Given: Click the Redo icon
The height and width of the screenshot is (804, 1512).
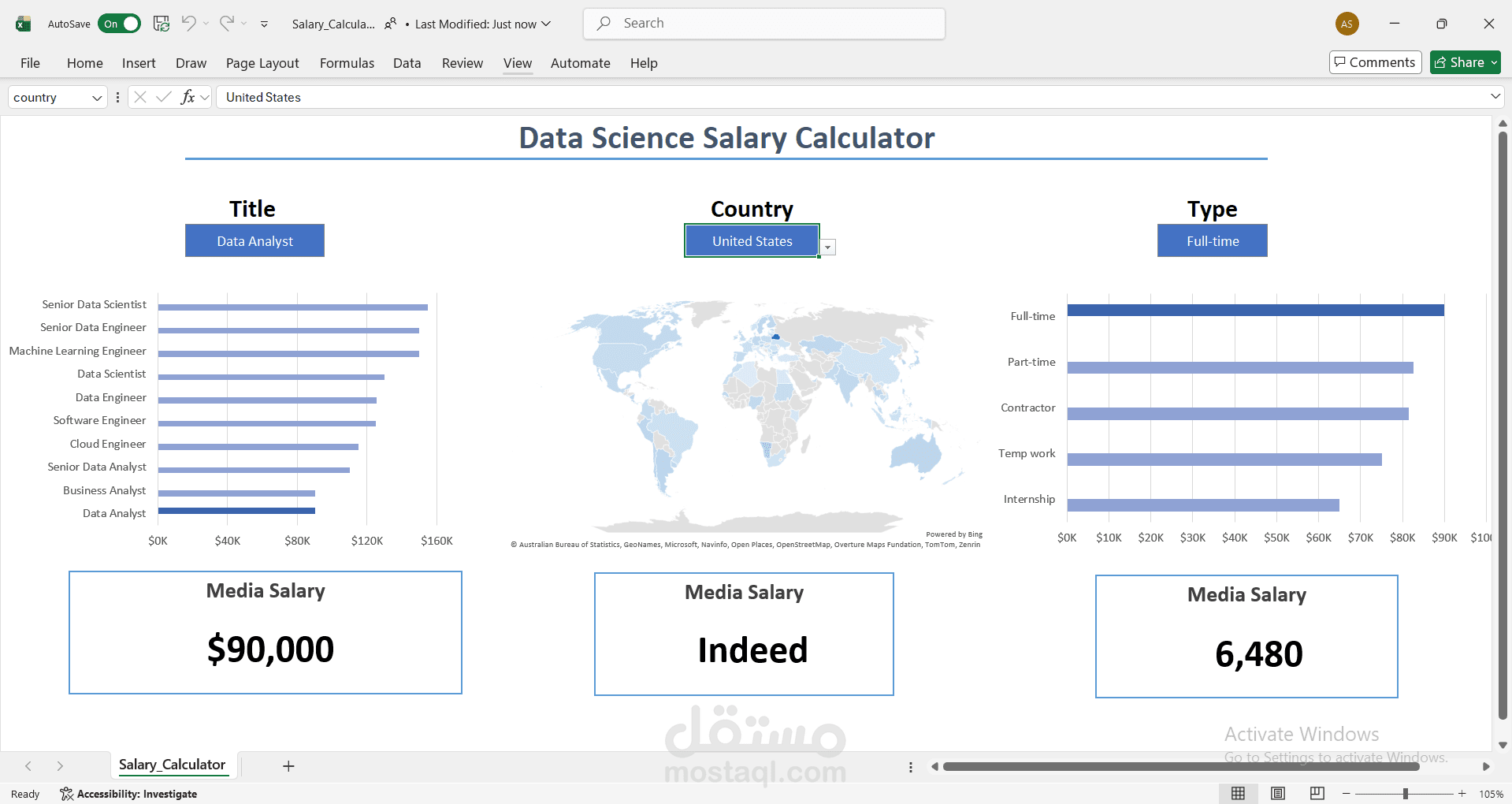Looking at the screenshot, I should [x=227, y=23].
